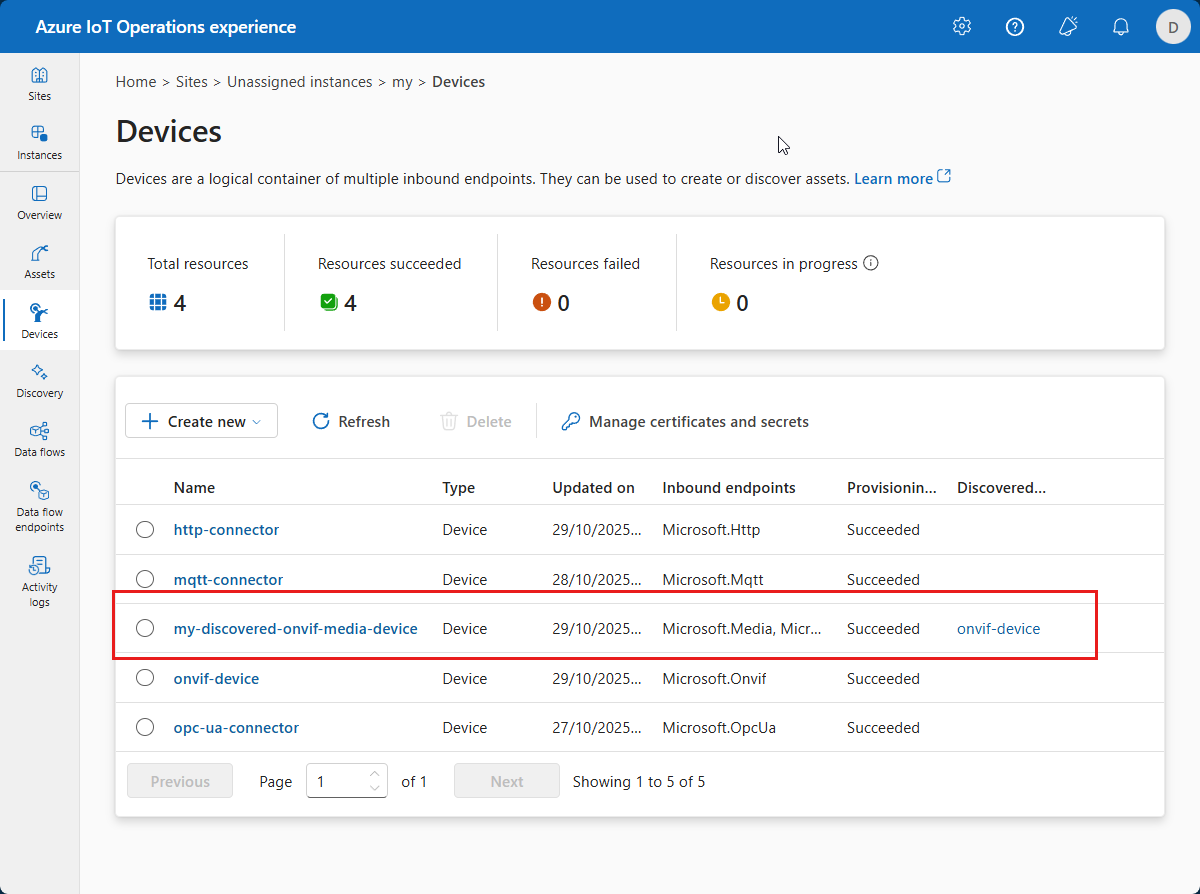The width and height of the screenshot is (1200, 894).
Task: Expand the Create new dropdown
Action: click(201, 421)
